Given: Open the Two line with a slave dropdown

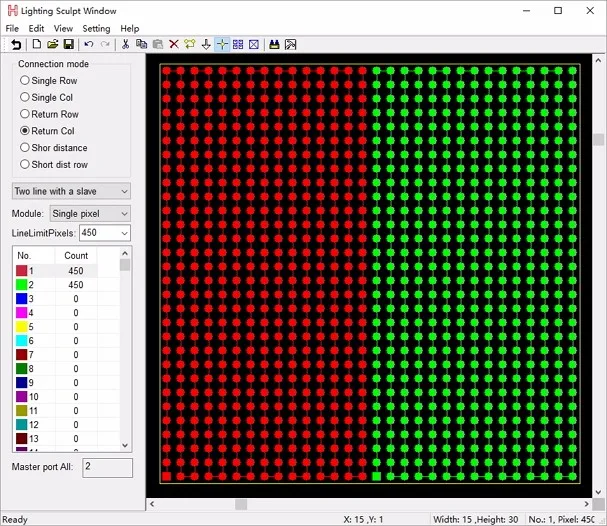Looking at the screenshot, I should coord(71,191).
